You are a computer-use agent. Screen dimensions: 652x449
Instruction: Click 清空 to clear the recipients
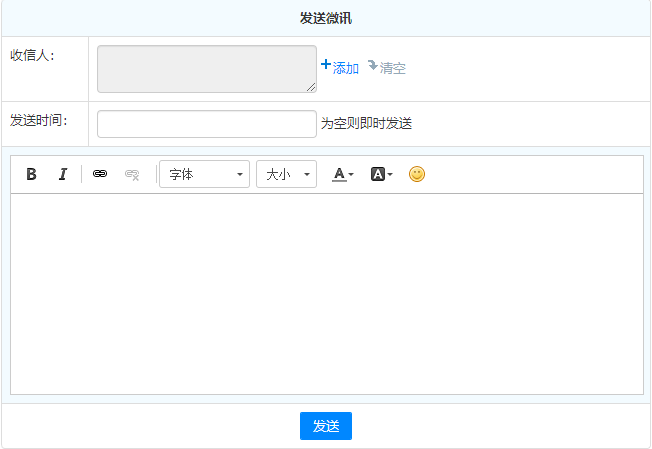pos(387,68)
